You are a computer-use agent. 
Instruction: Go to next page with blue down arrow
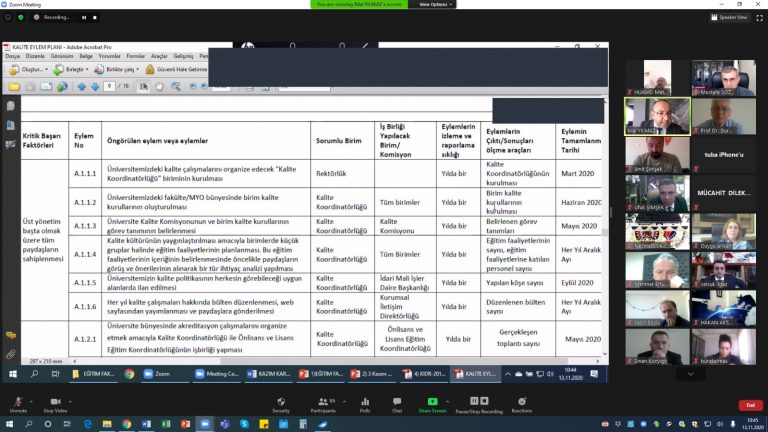[95, 87]
